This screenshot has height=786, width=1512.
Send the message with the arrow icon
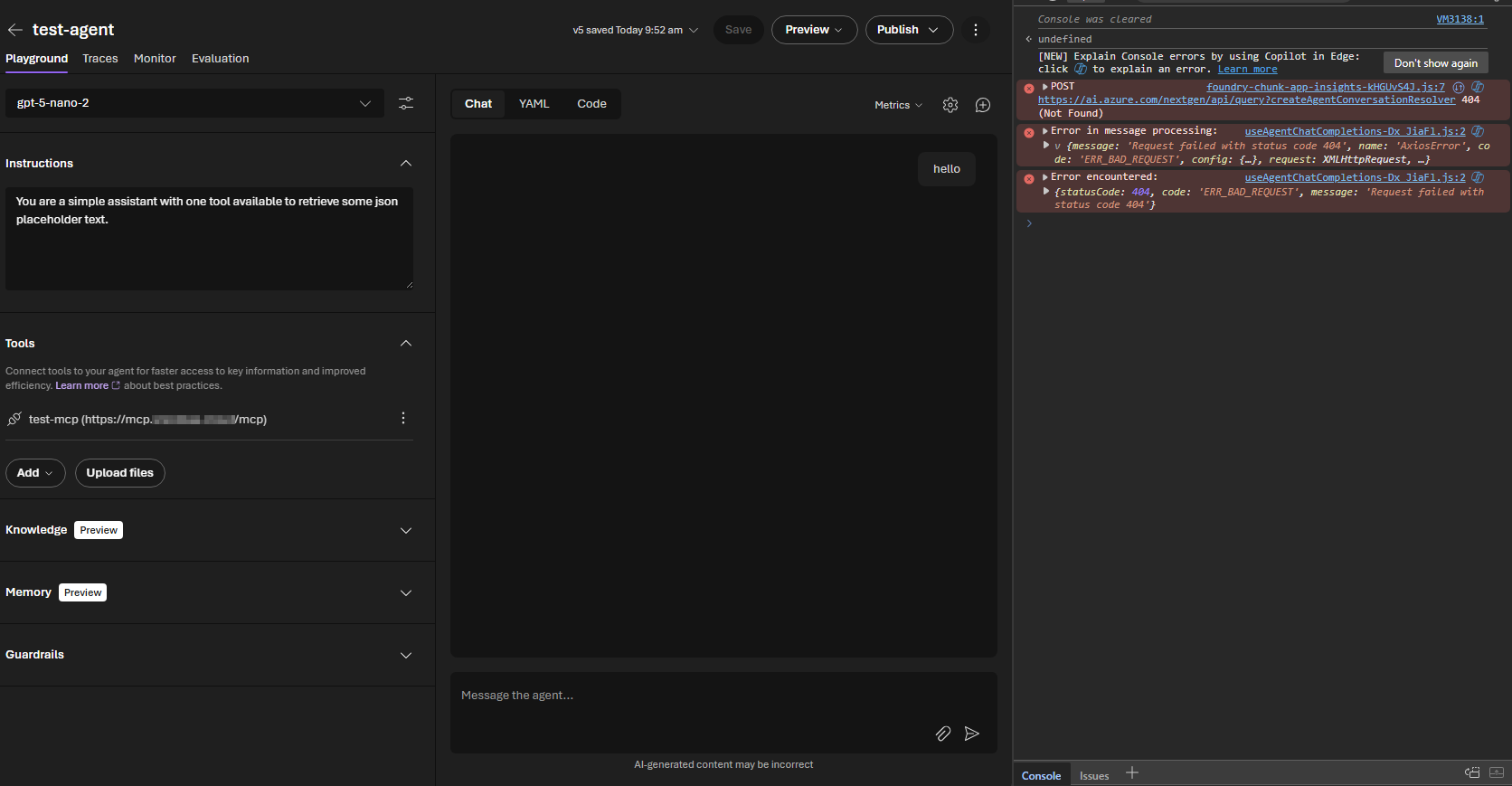(x=972, y=734)
